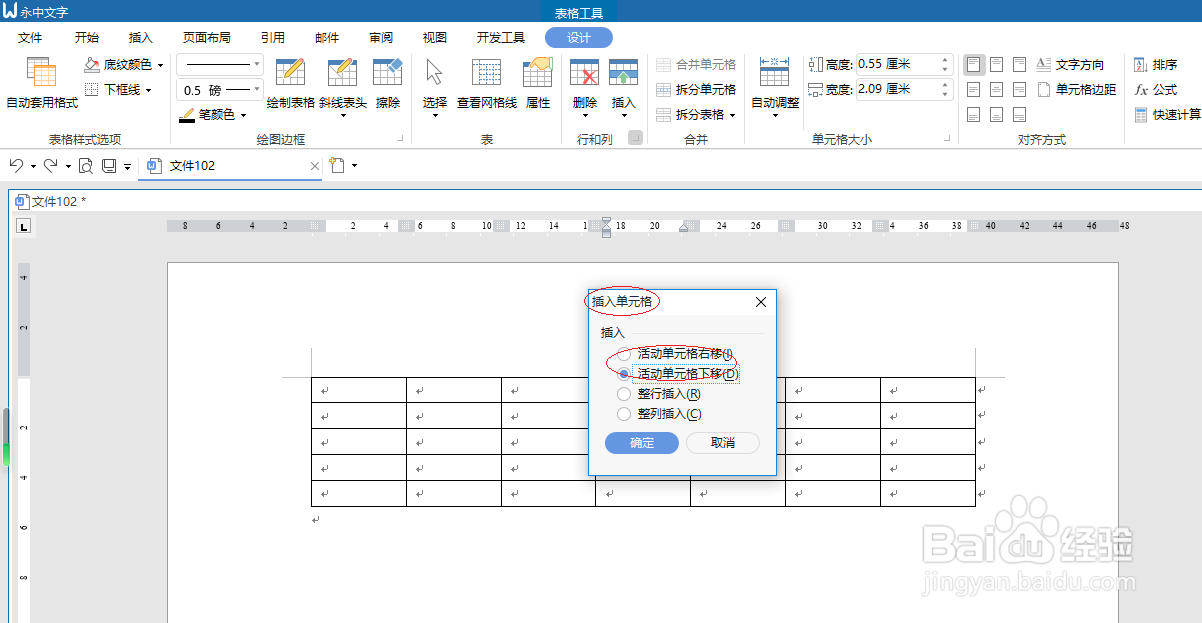The width and height of the screenshot is (1202, 623).
Task: Click the ruler tab-stop selector L box
Action: click(x=23, y=226)
